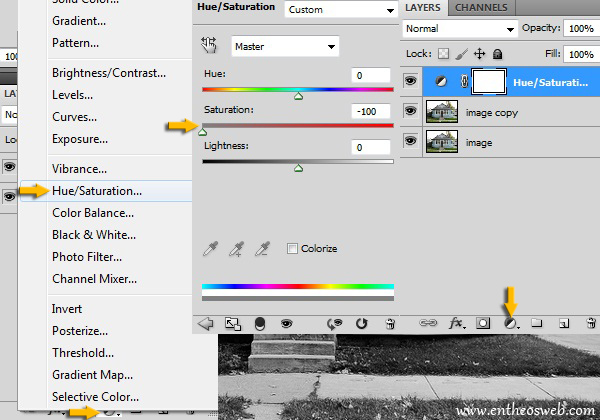
Task: Open the Master channel dropdown
Action: 285,46
